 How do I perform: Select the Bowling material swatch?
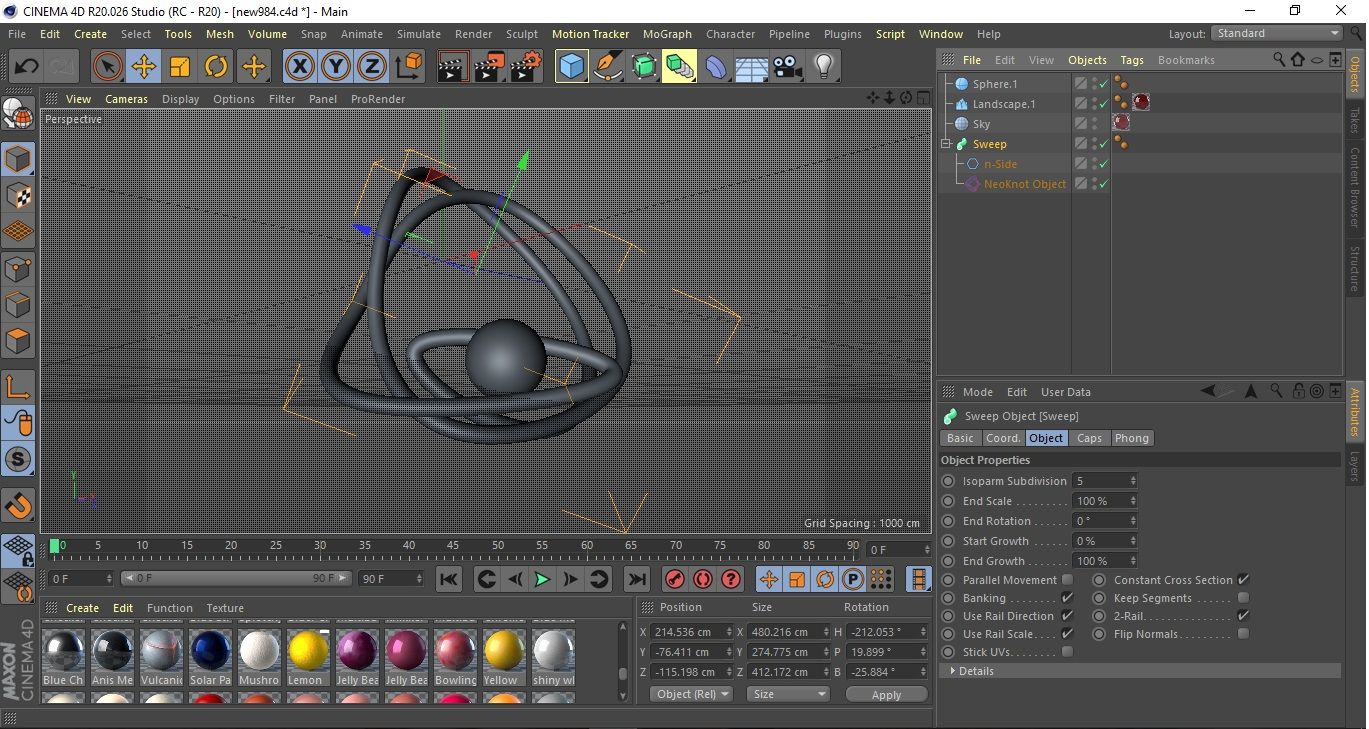click(x=455, y=656)
